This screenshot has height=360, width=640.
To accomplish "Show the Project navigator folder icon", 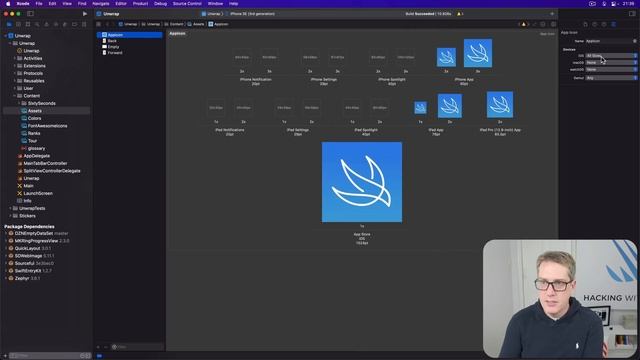I will 9,24.
